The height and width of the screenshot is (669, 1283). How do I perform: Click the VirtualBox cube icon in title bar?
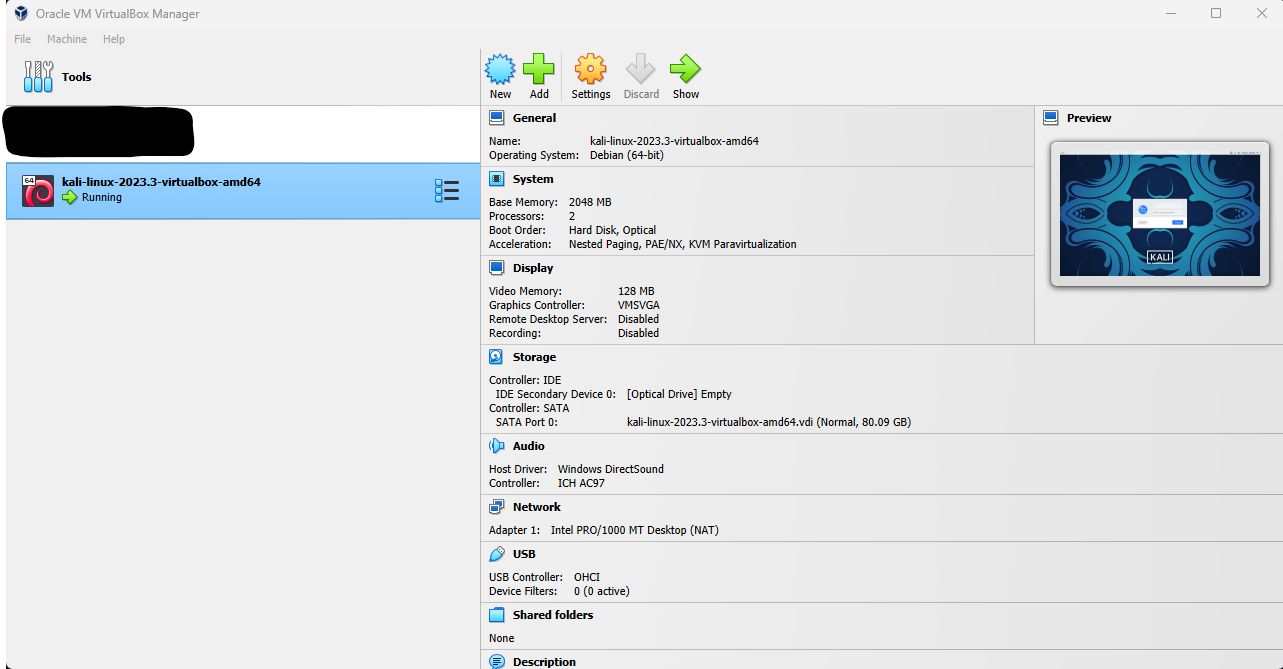click(21, 13)
